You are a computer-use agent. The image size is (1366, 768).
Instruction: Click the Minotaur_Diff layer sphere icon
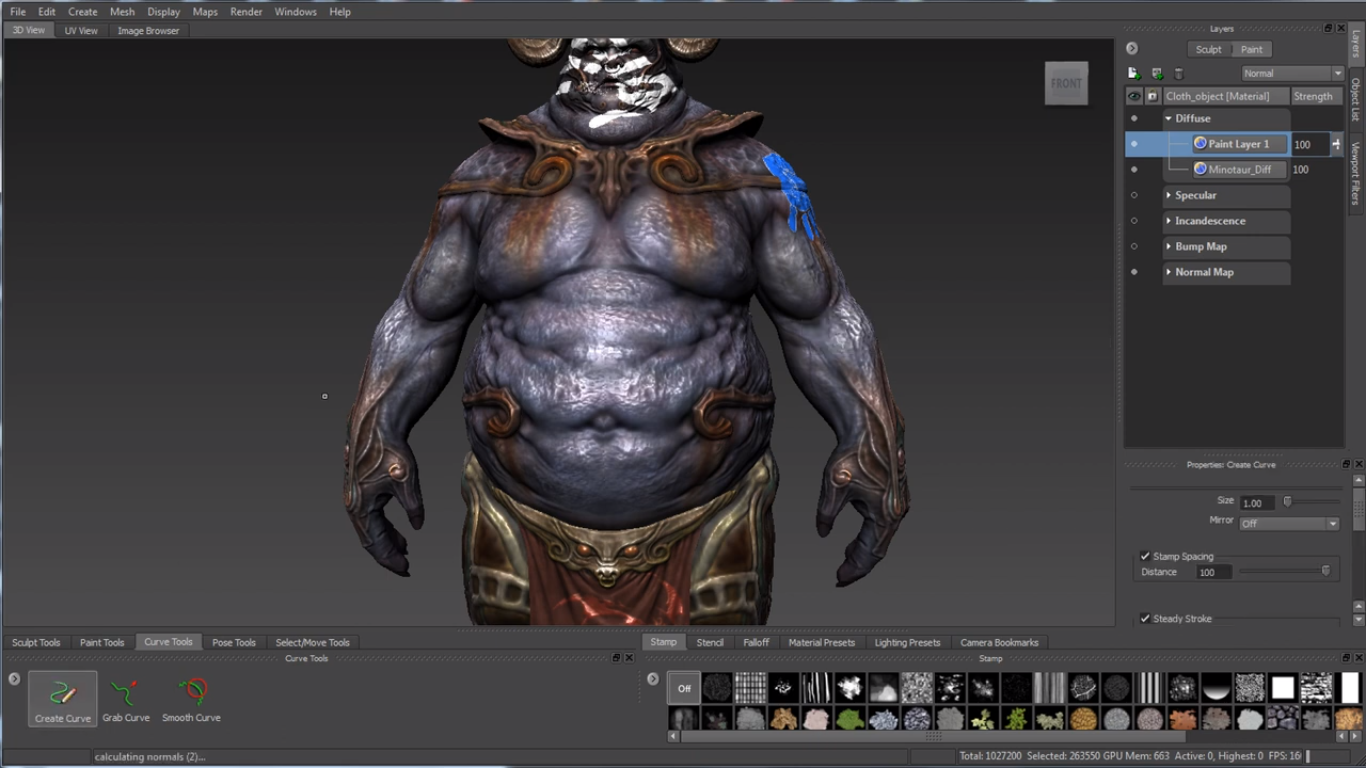[1200, 169]
